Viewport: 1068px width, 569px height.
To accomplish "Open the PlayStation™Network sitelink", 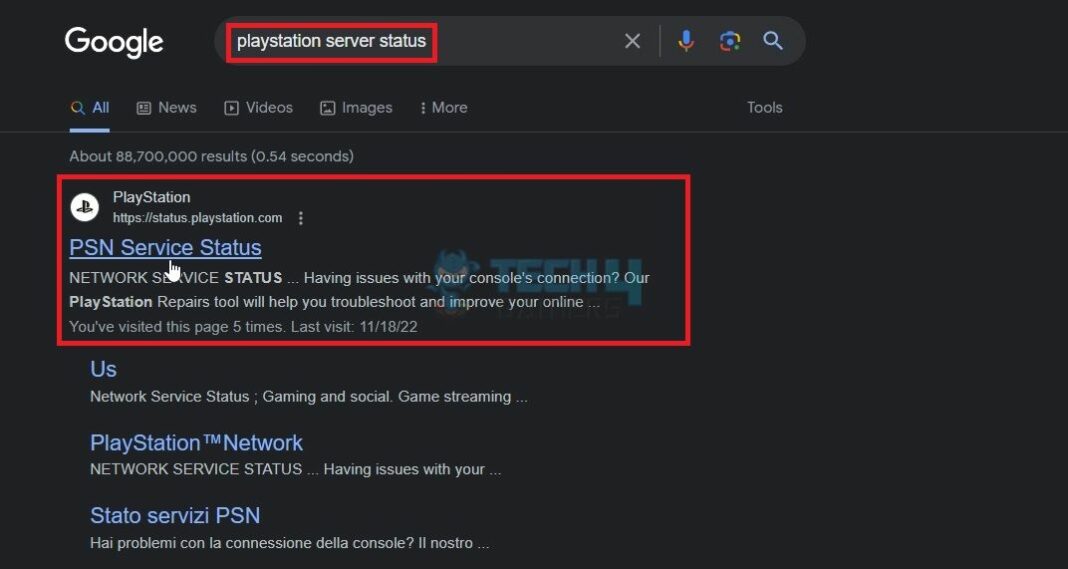I will (x=196, y=442).
